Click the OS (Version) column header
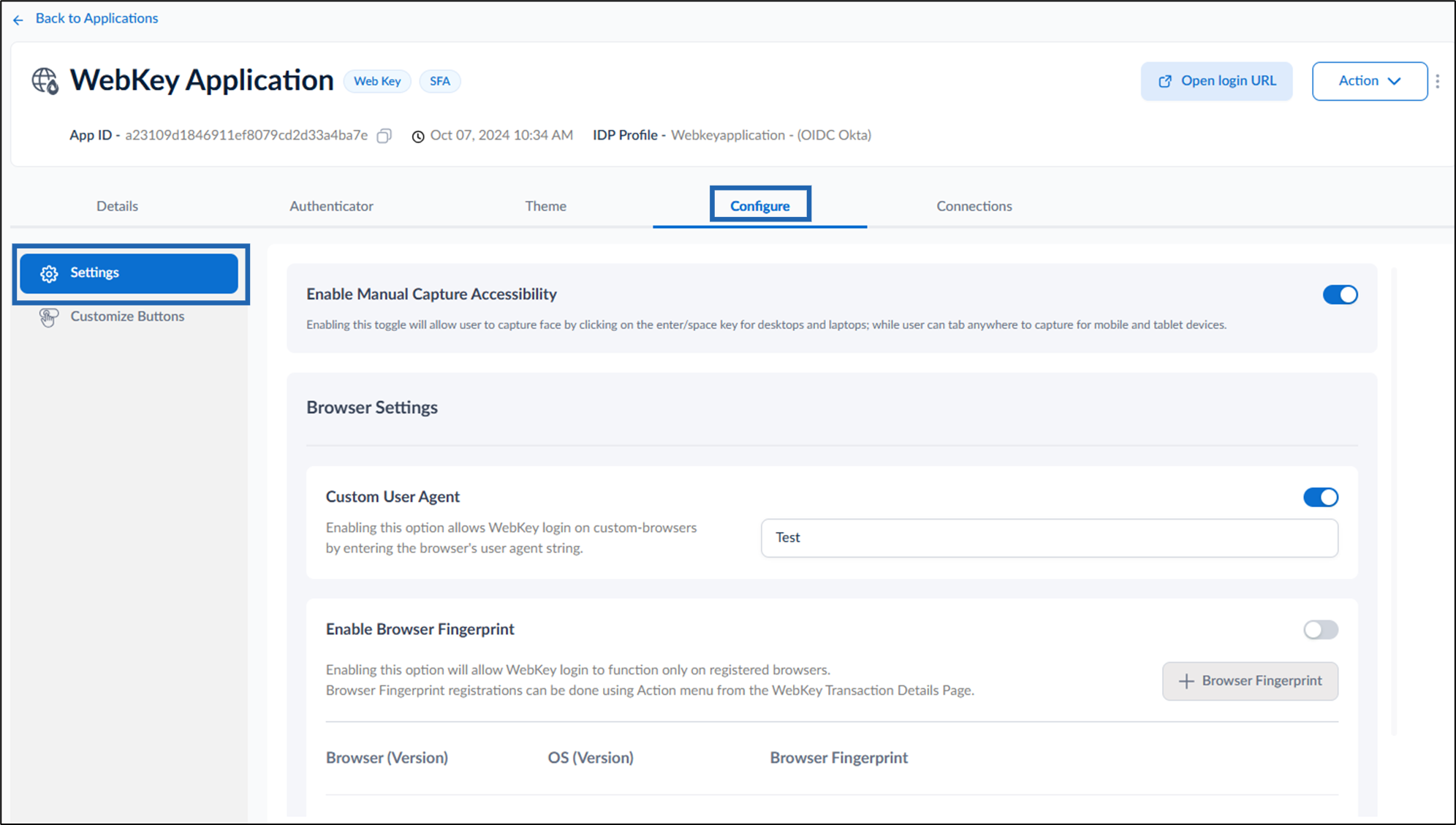Screen dimensions: 1456x825 pyautogui.click(x=591, y=758)
